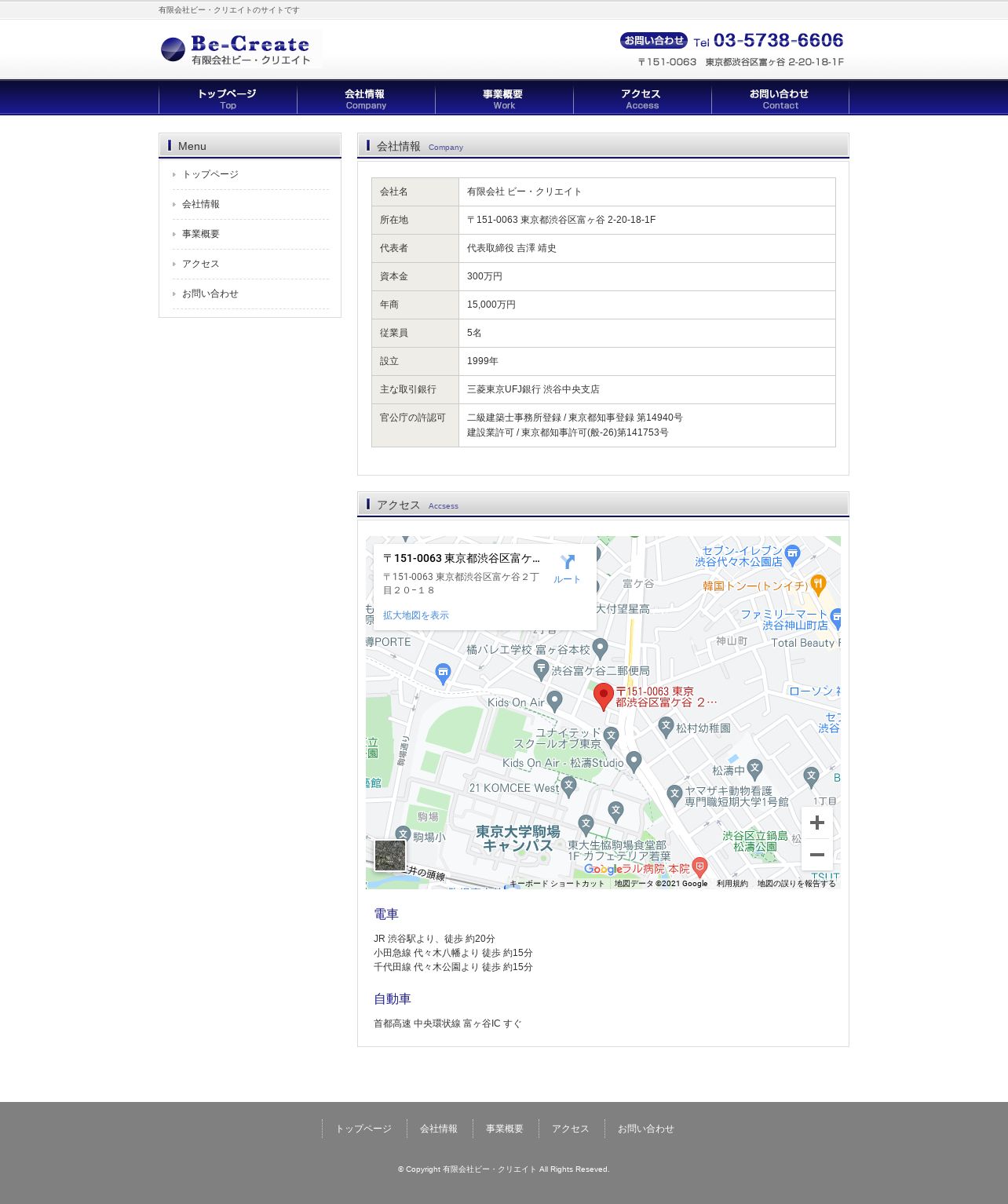Click the 東京大学駒場キャンパス map label
Viewport: 1008px width, 1204px height.
(518, 838)
